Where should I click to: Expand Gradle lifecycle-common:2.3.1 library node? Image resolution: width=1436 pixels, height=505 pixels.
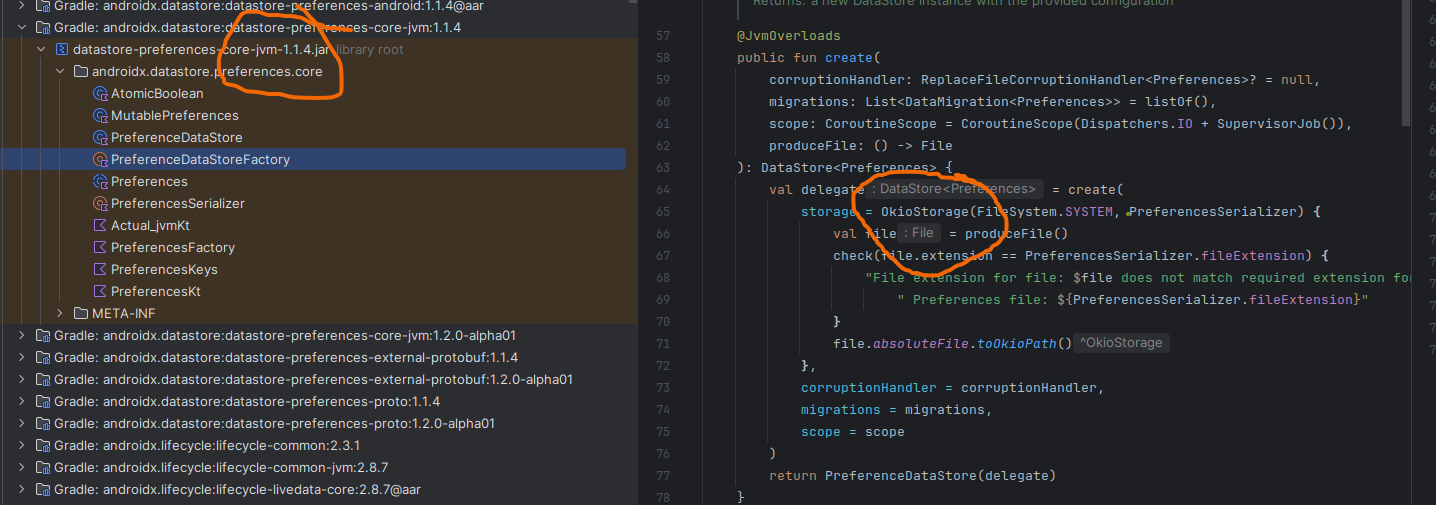(22, 446)
